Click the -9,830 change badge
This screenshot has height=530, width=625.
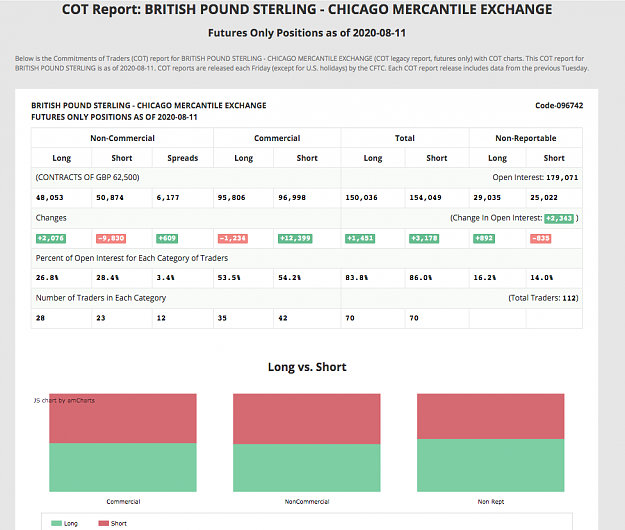pos(111,238)
